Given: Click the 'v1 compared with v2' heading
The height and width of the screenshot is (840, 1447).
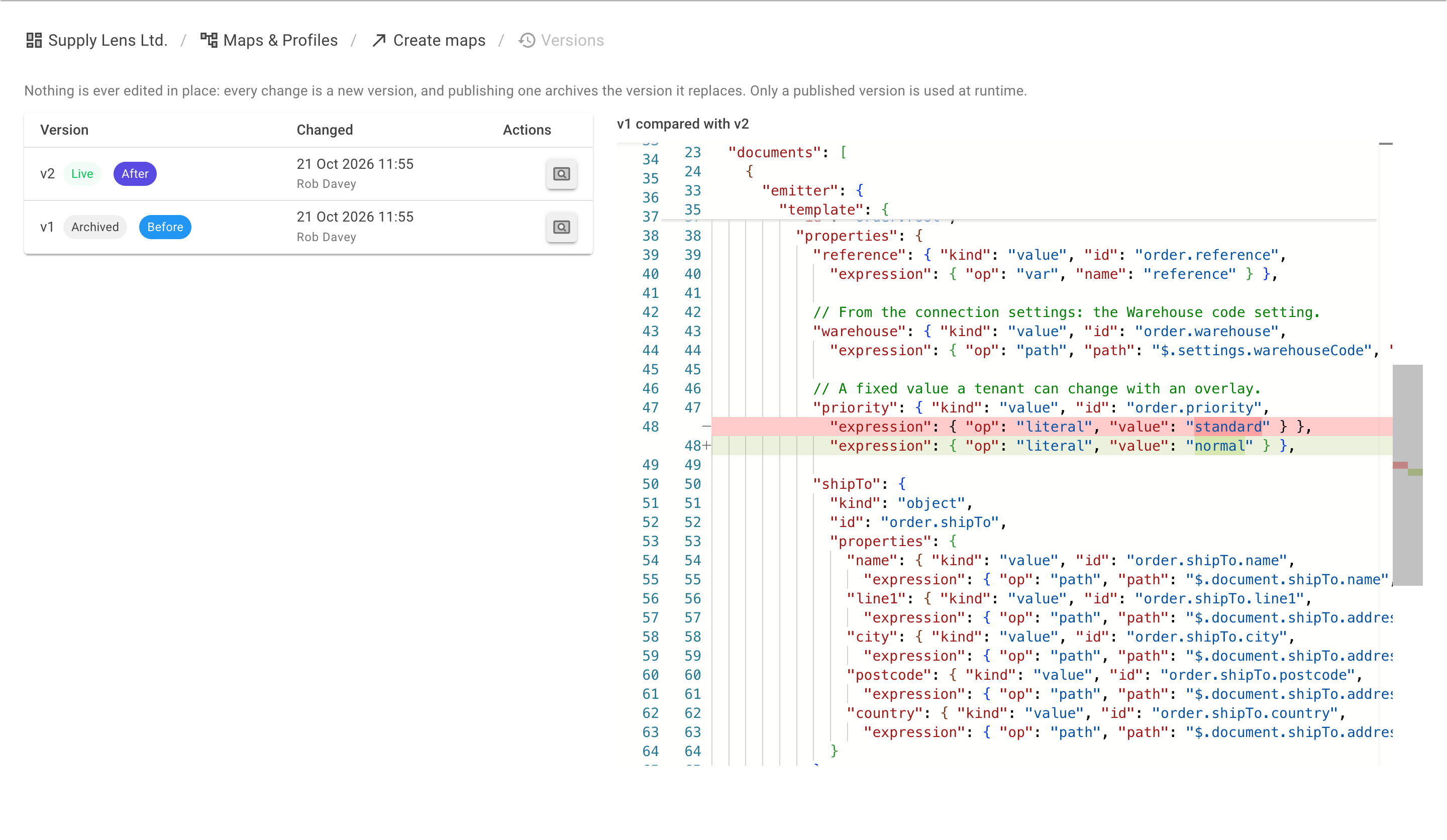Looking at the screenshot, I should tap(683, 124).
